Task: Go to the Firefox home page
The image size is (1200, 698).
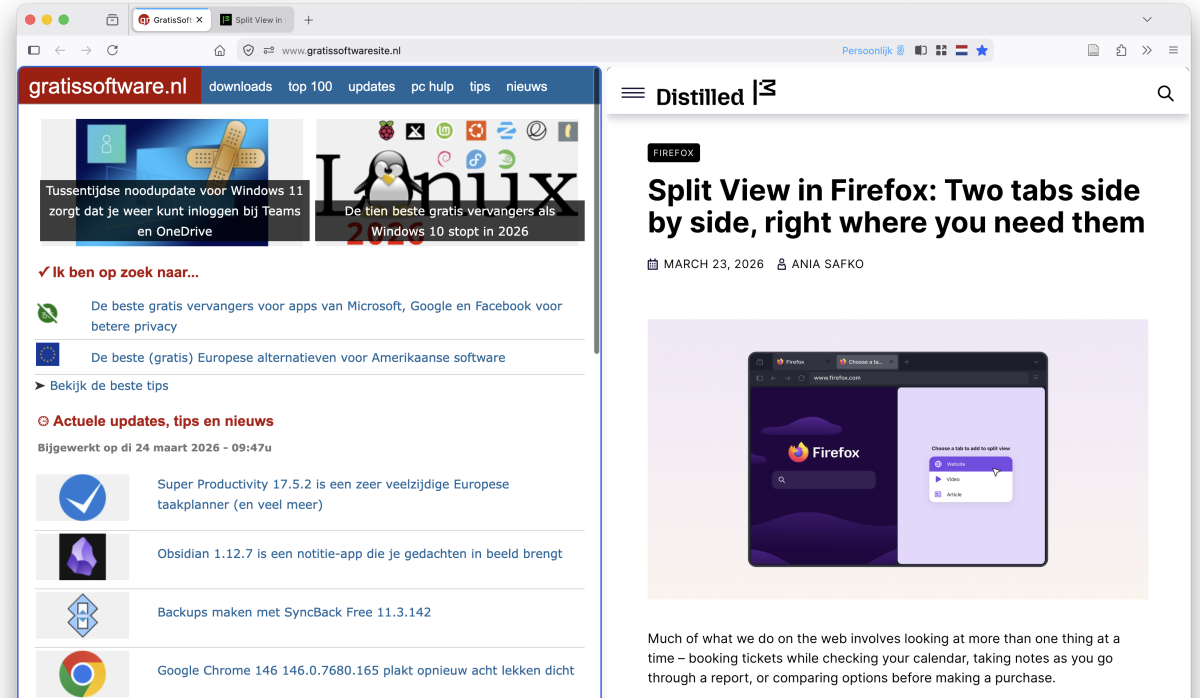Action: [220, 50]
